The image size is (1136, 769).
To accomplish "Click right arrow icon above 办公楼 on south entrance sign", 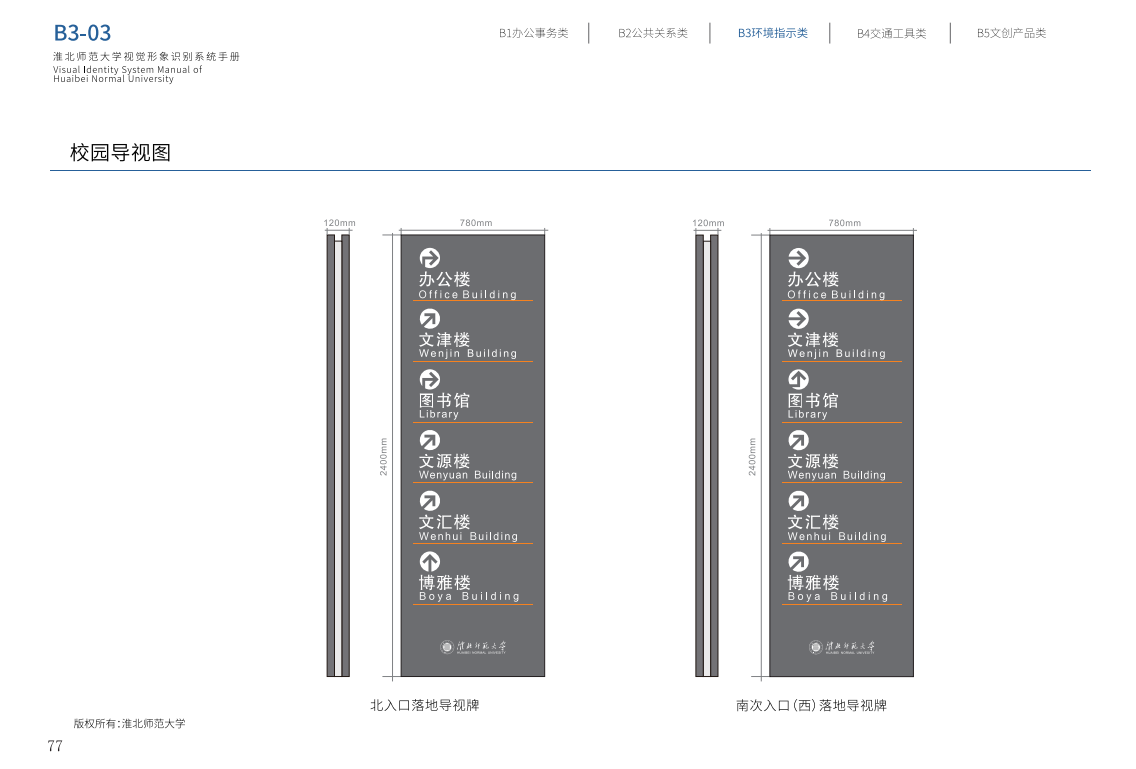I will pos(798,258).
